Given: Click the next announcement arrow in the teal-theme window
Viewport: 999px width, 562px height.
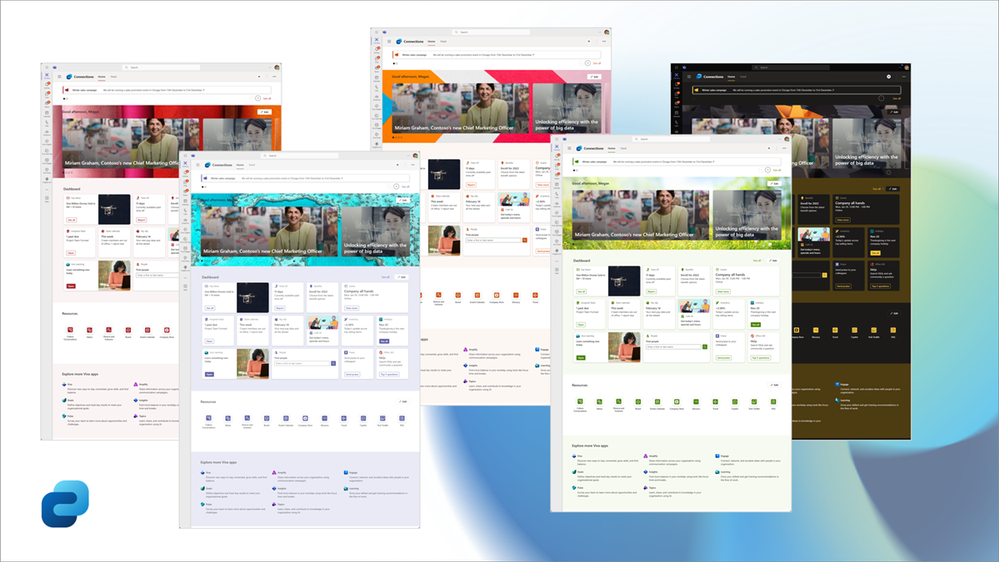Looking at the screenshot, I should point(396,187).
